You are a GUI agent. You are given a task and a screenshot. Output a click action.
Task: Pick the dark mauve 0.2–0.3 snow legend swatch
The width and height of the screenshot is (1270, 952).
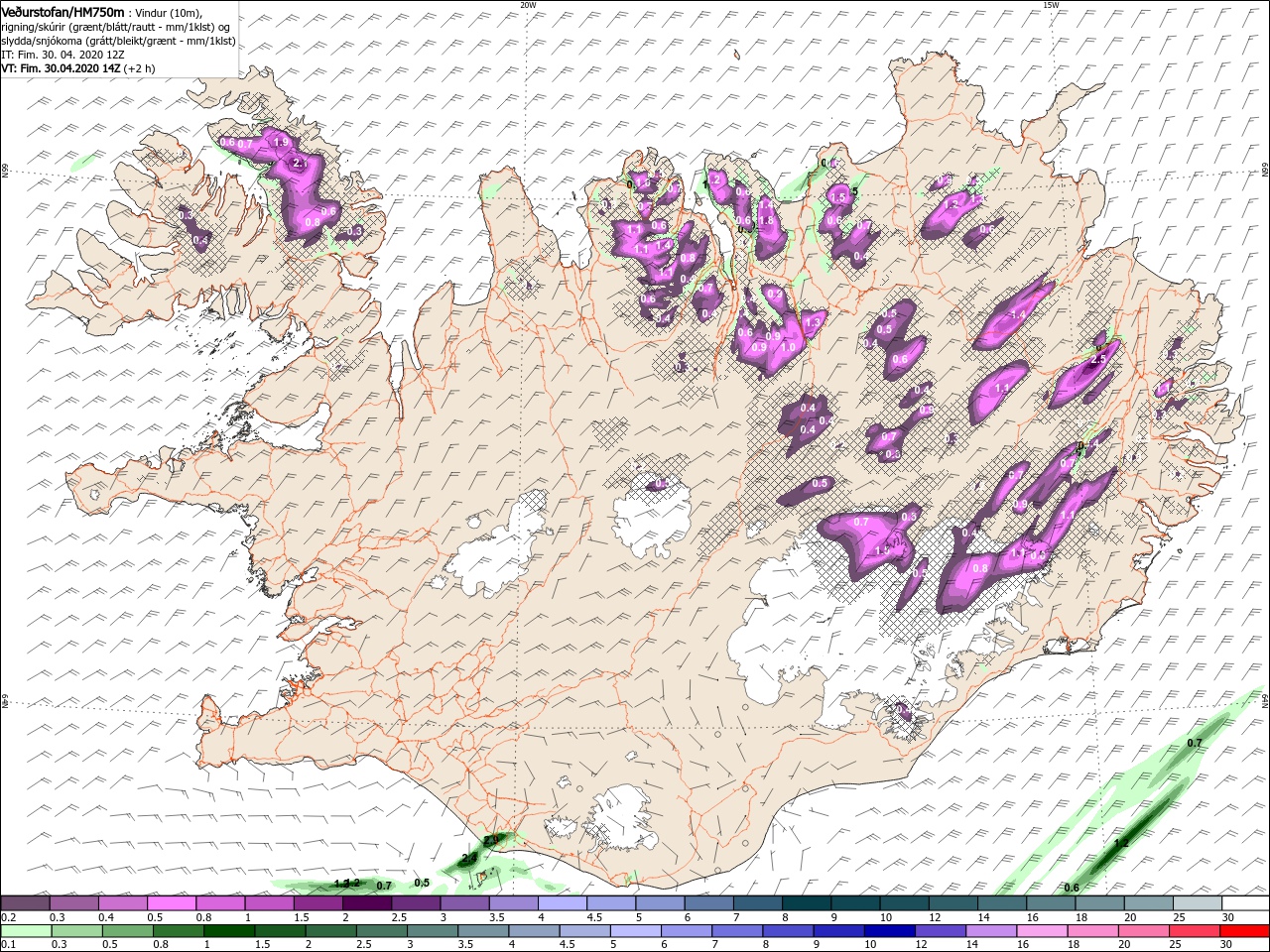[x=25, y=903]
